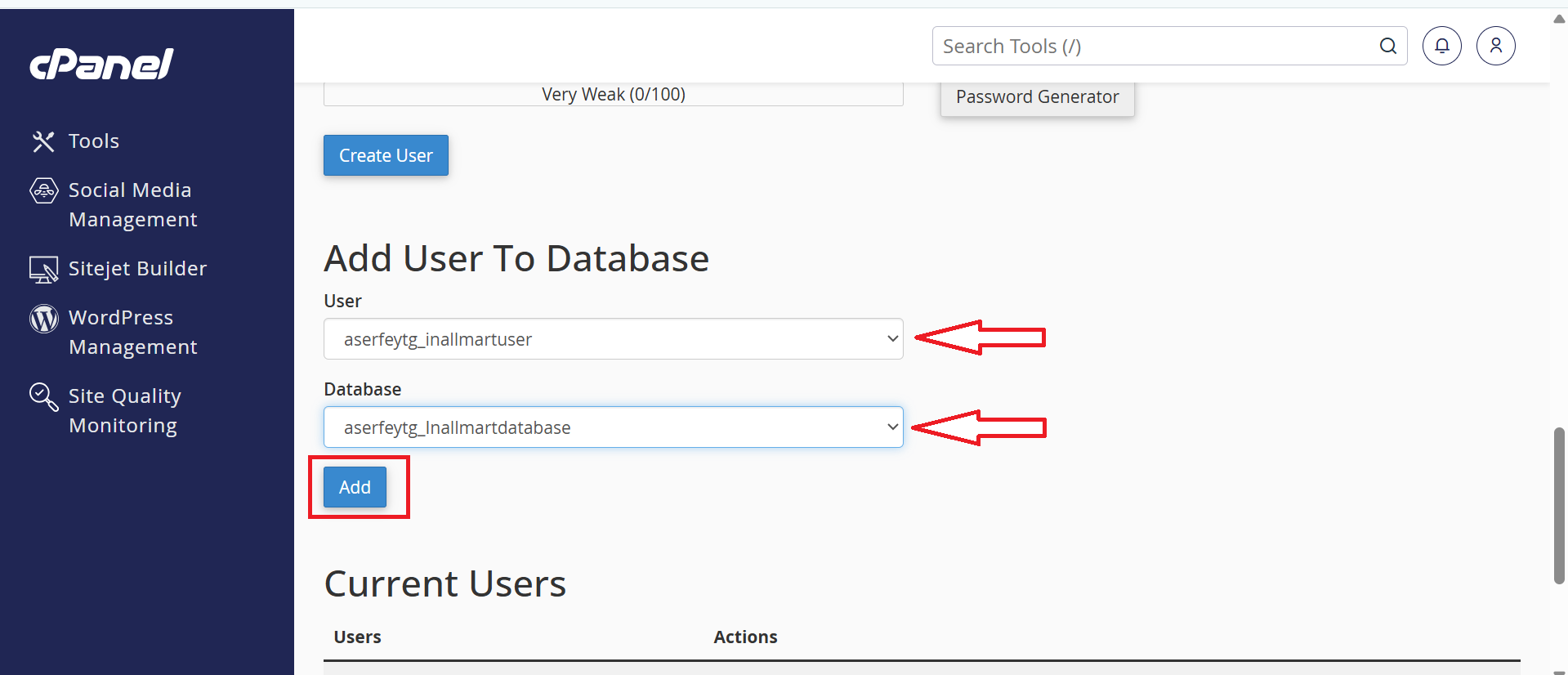Click the Add button

(355, 487)
